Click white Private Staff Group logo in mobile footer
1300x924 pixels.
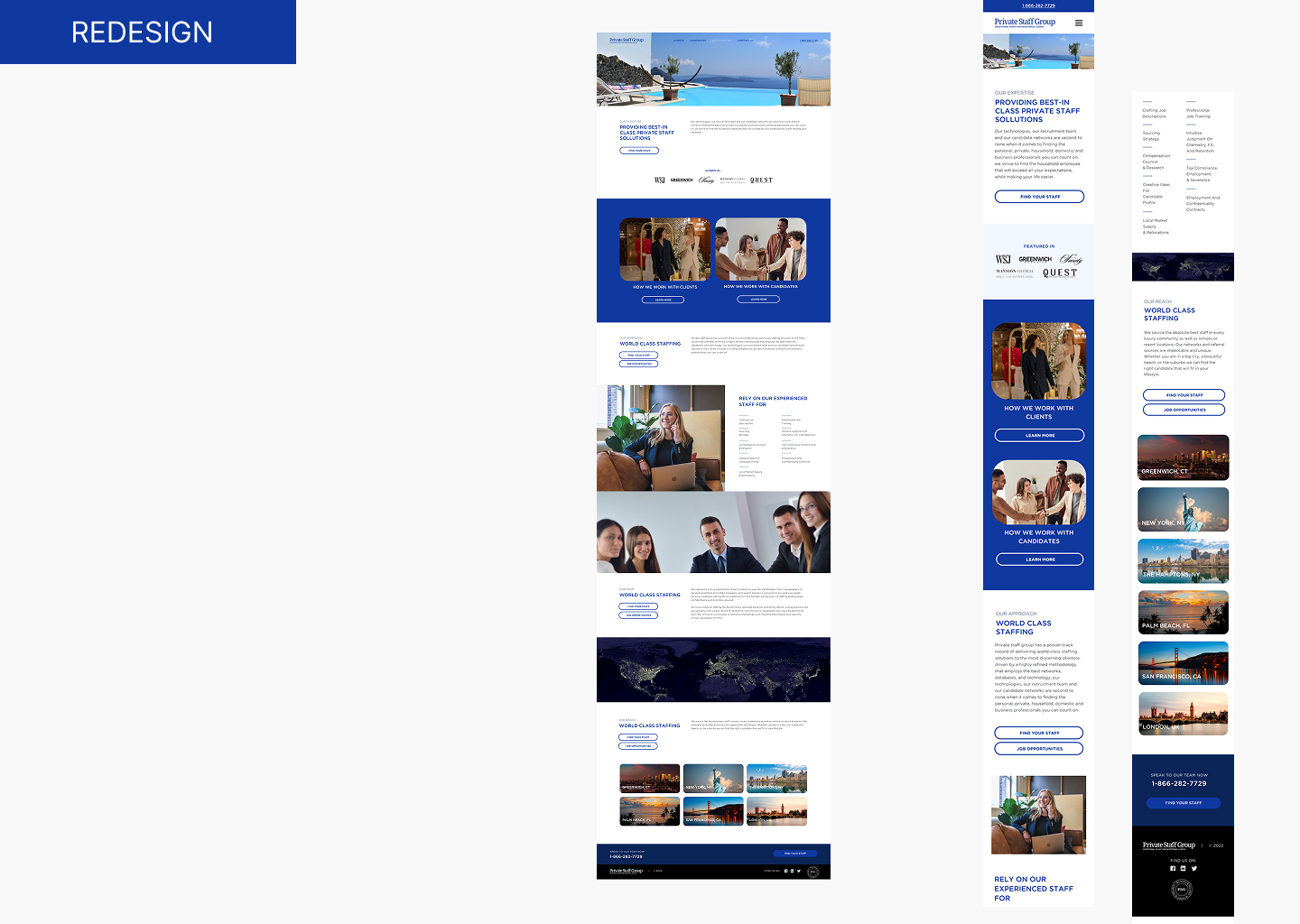click(1169, 845)
